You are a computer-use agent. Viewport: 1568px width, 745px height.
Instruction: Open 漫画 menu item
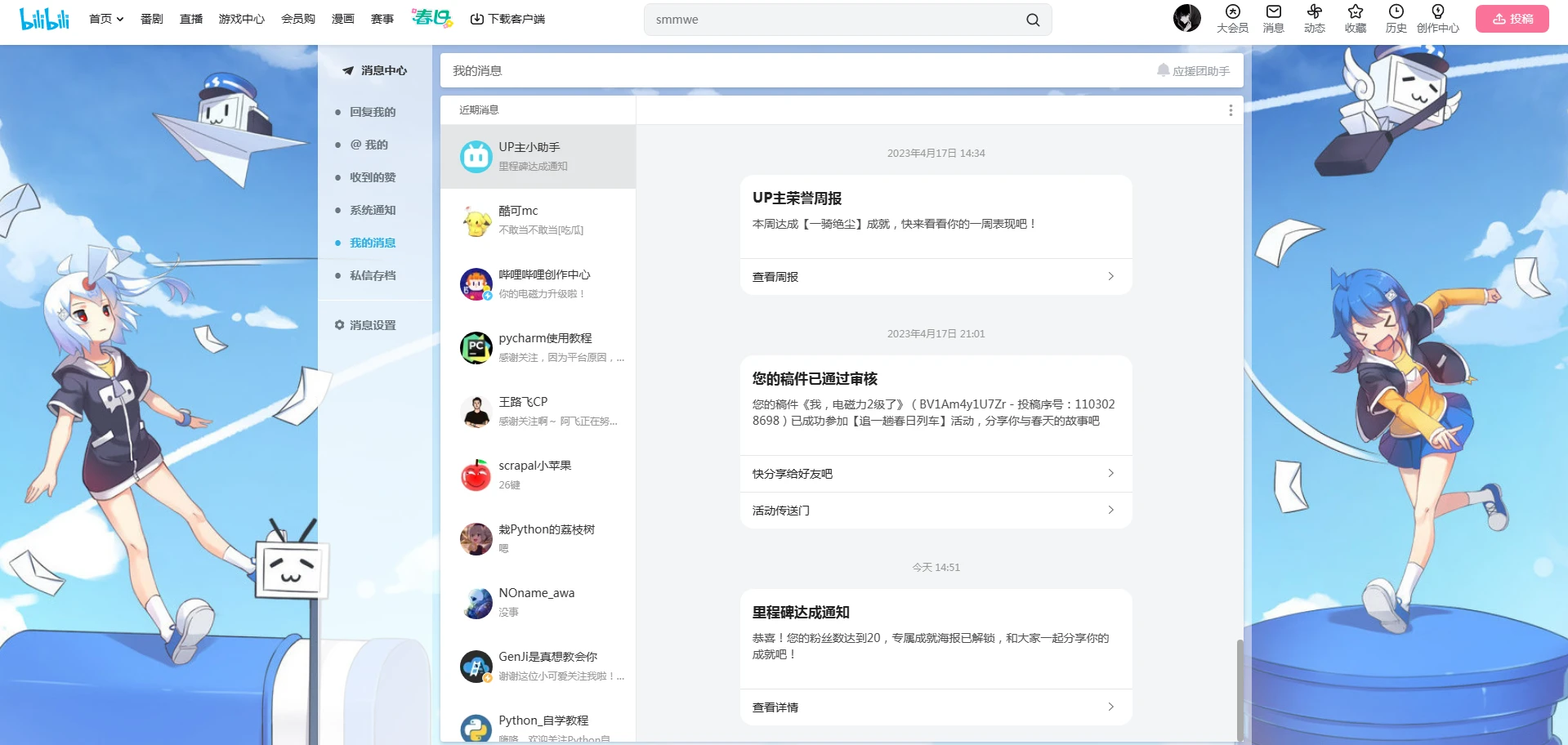click(342, 19)
